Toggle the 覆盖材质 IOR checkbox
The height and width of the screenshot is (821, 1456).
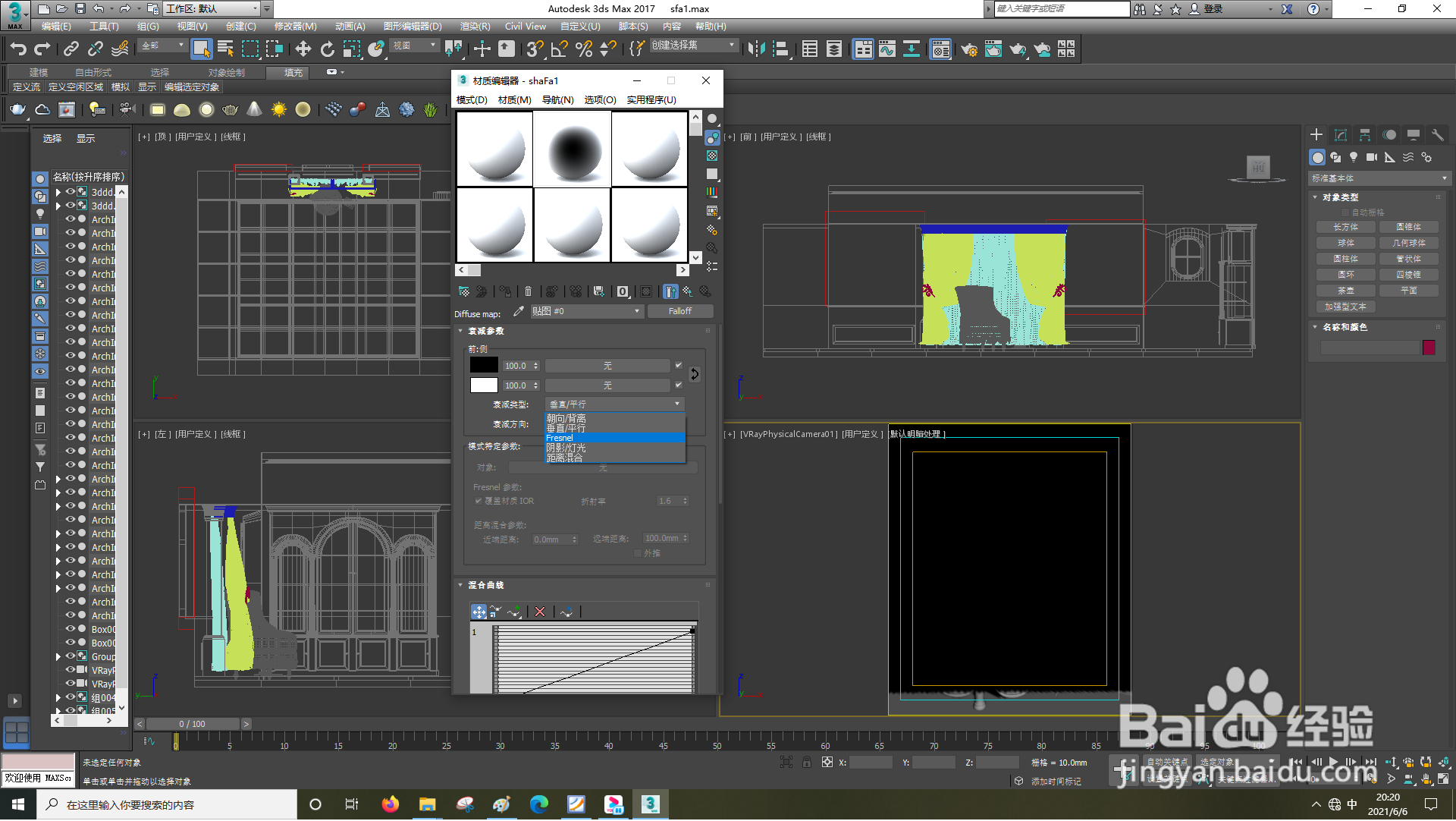tap(479, 501)
